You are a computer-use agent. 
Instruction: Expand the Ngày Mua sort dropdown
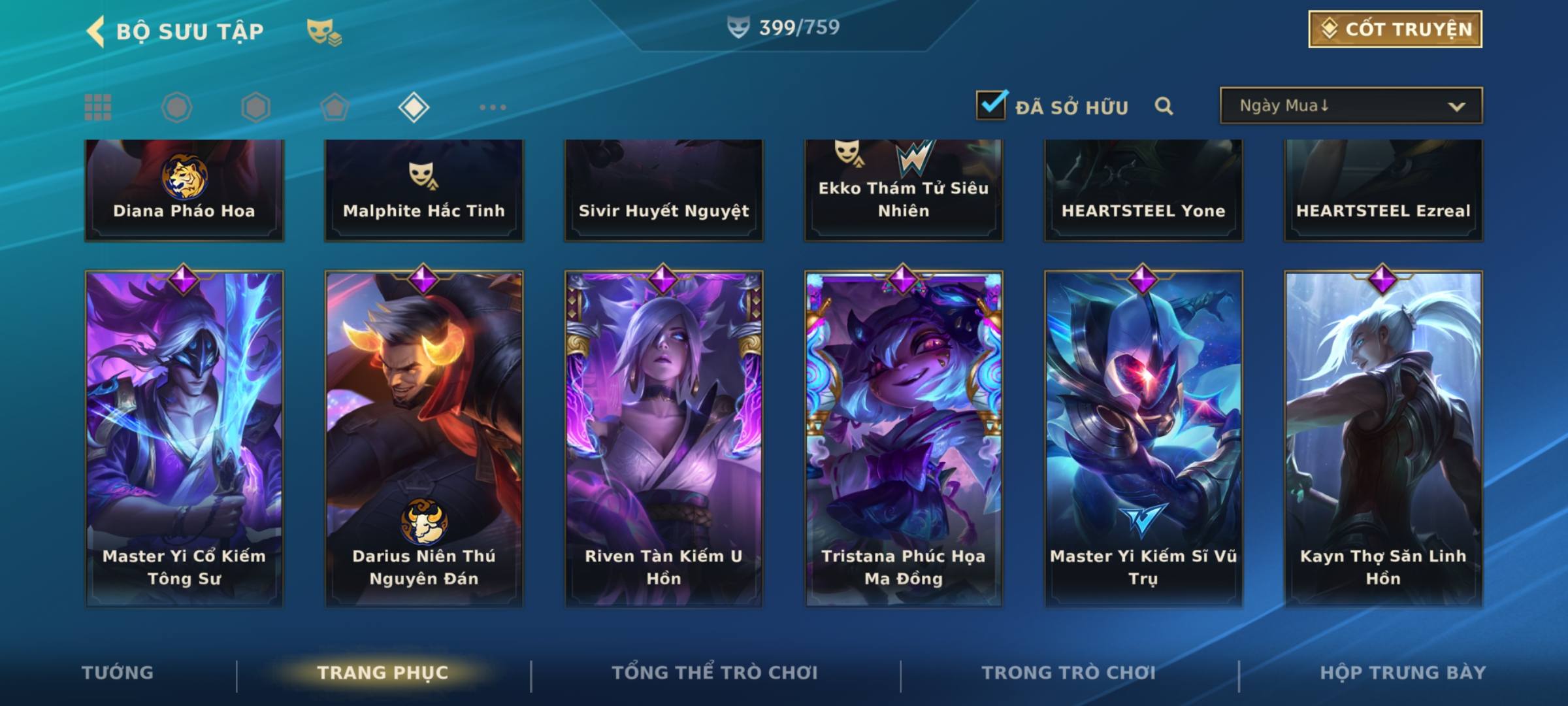click(x=1351, y=105)
